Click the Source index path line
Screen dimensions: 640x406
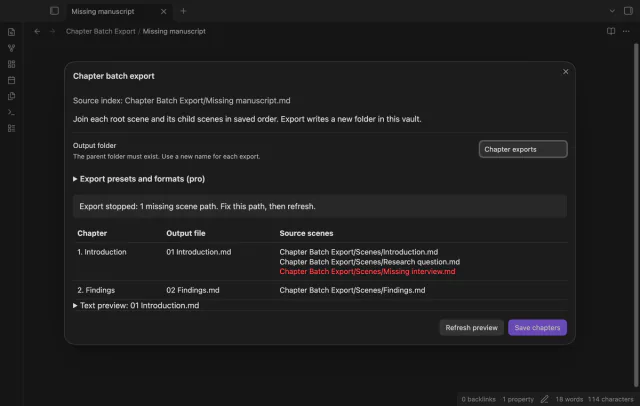[182, 100]
